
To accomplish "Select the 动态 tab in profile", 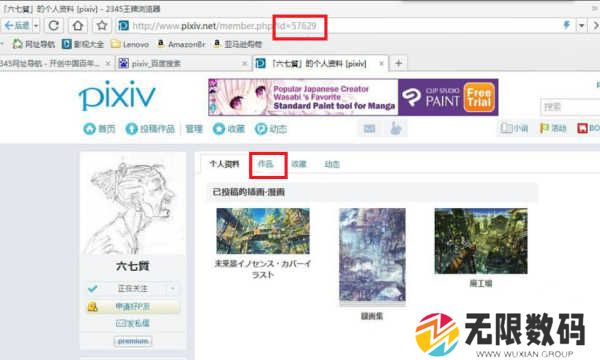I will point(332,164).
